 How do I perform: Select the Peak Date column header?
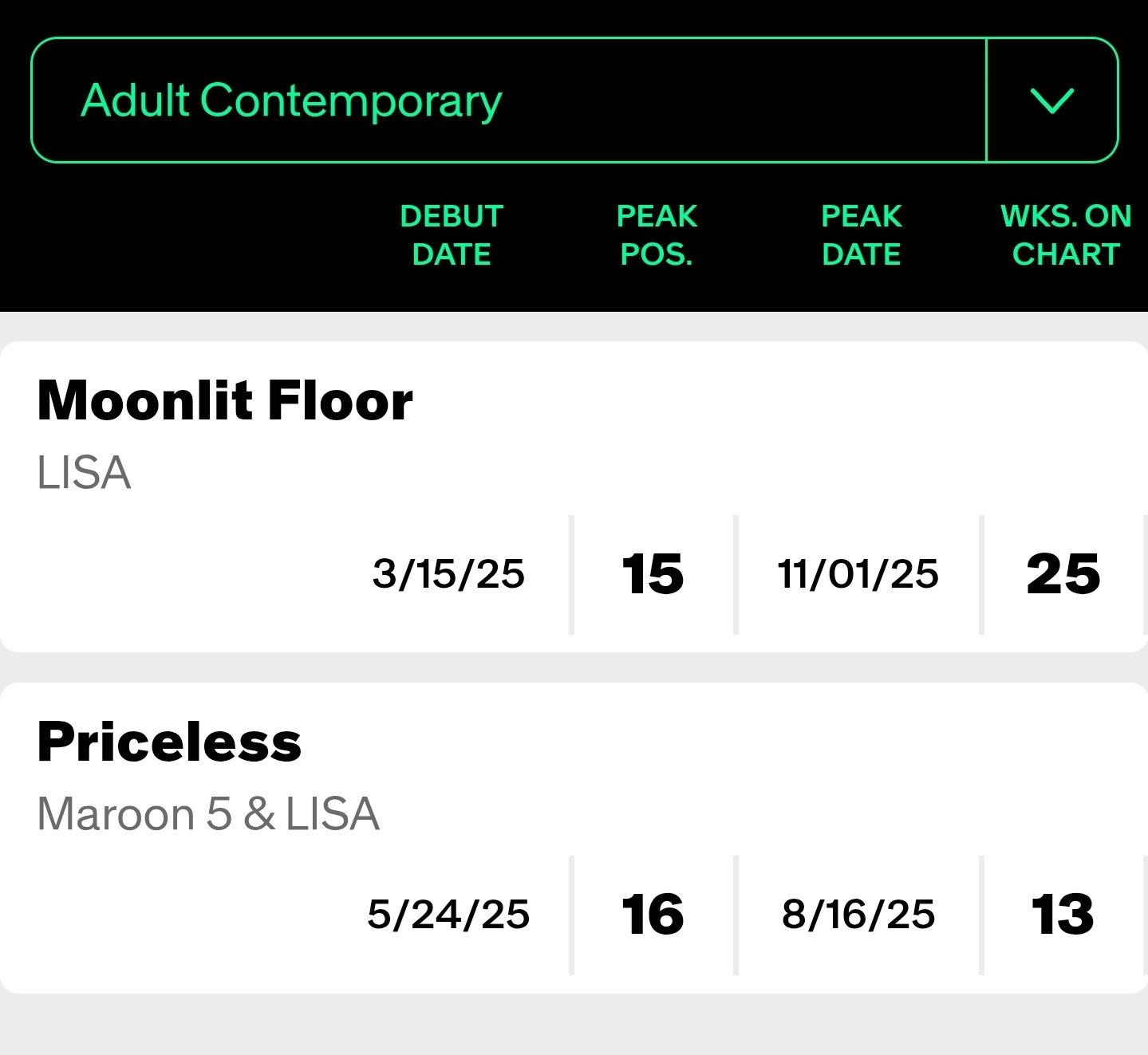(x=862, y=235)
